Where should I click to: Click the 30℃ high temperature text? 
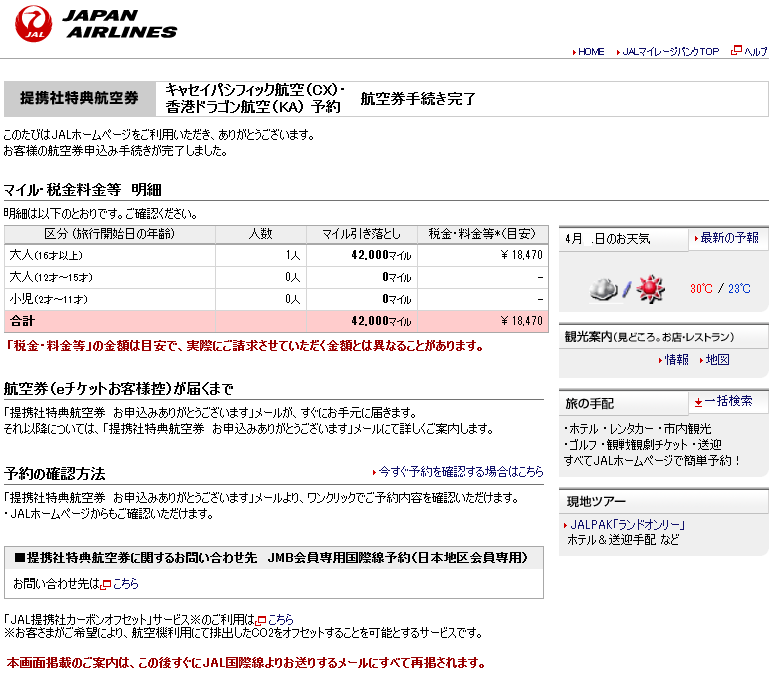701,289
